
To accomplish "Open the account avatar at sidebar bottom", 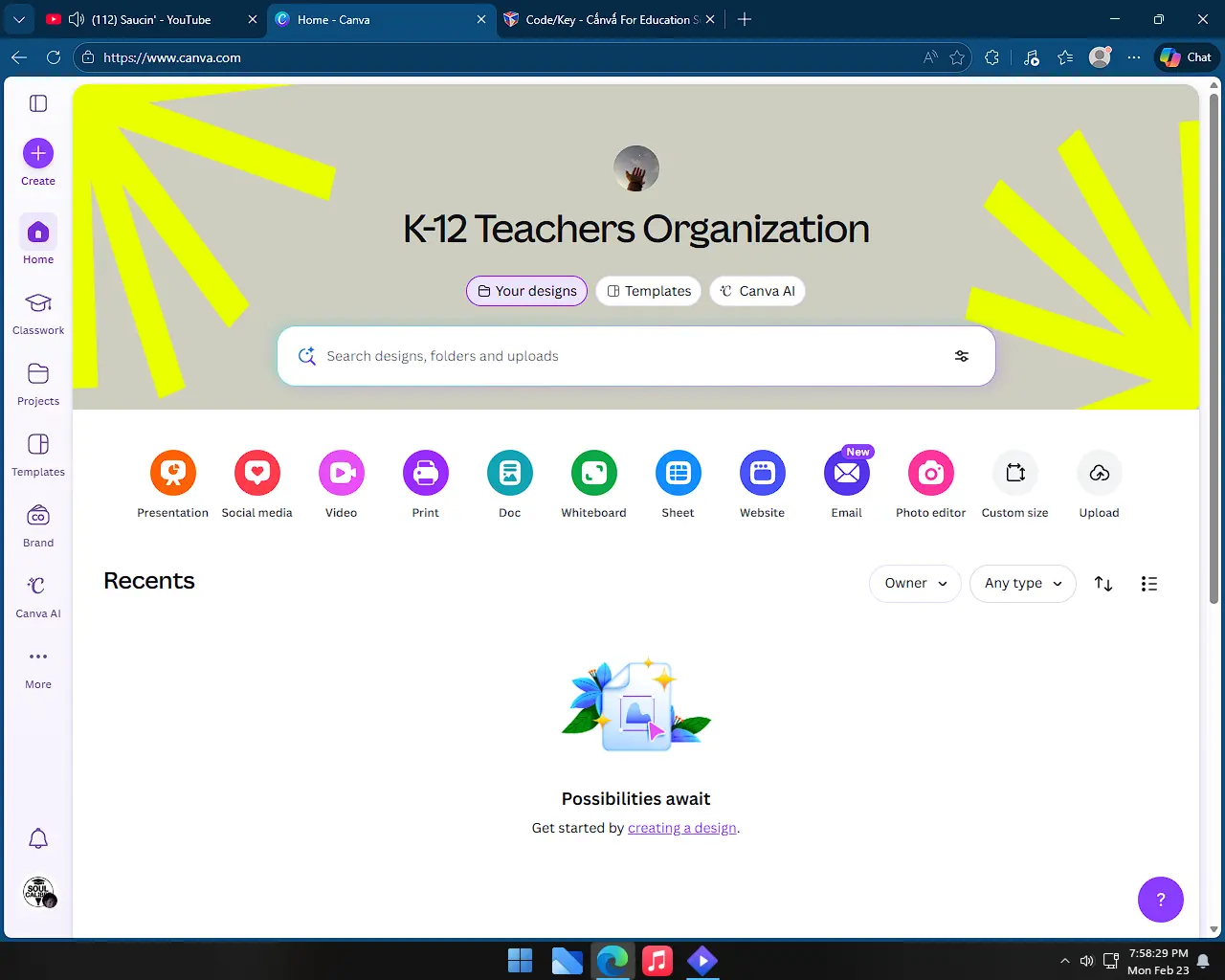I will tap(39, 892).
